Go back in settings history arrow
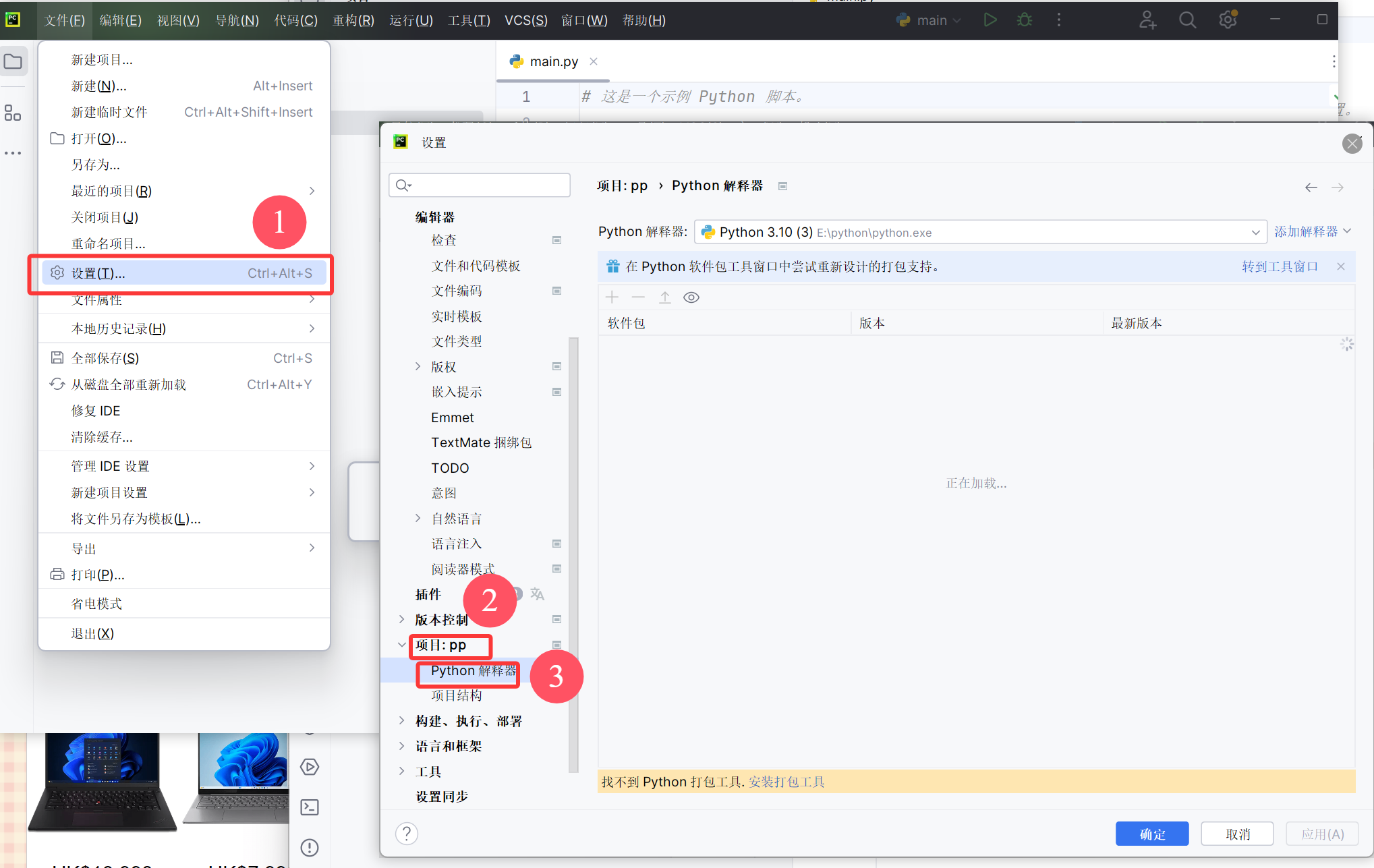 click(1311, 187)
